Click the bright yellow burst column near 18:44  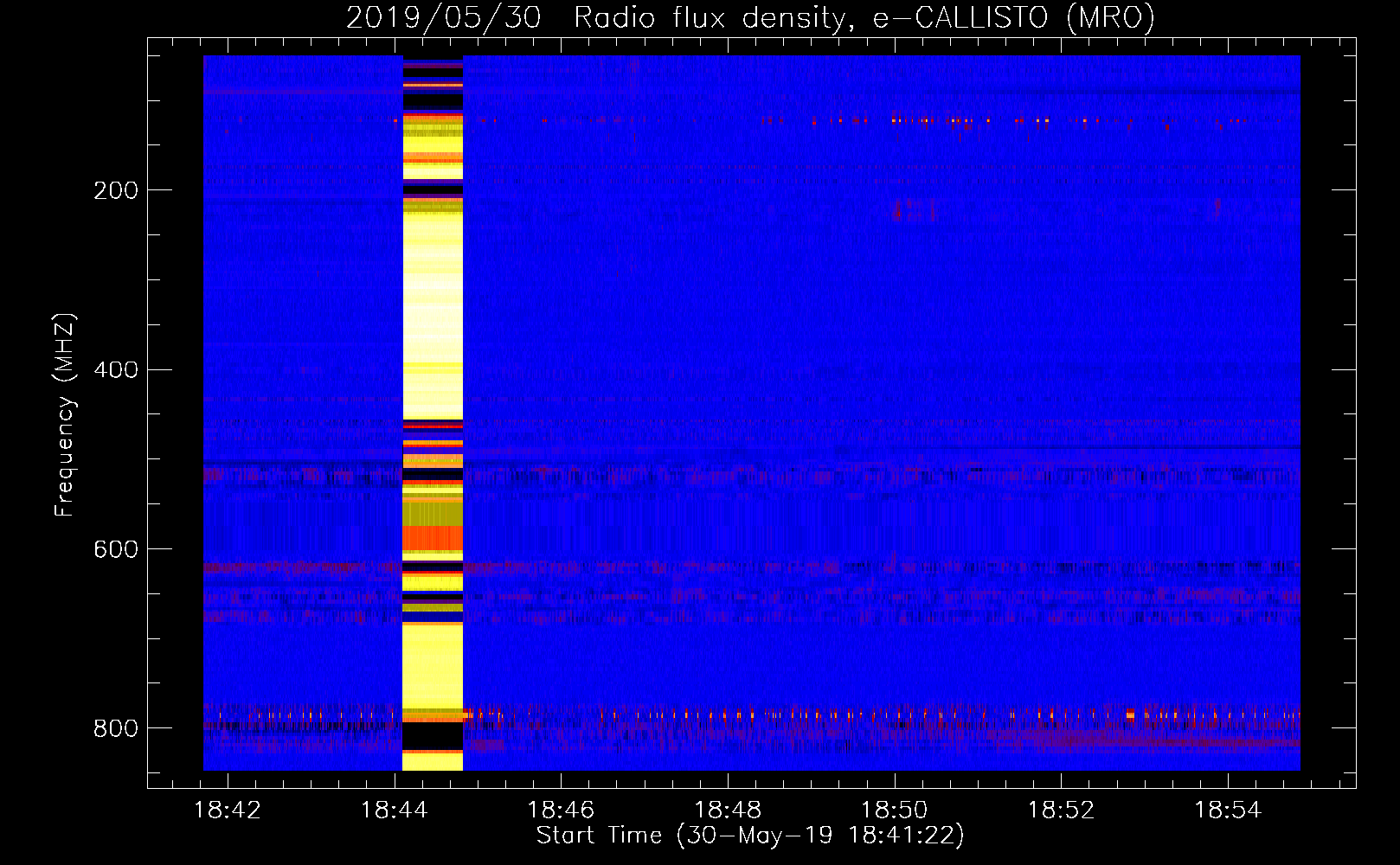(x=433, y=413)
